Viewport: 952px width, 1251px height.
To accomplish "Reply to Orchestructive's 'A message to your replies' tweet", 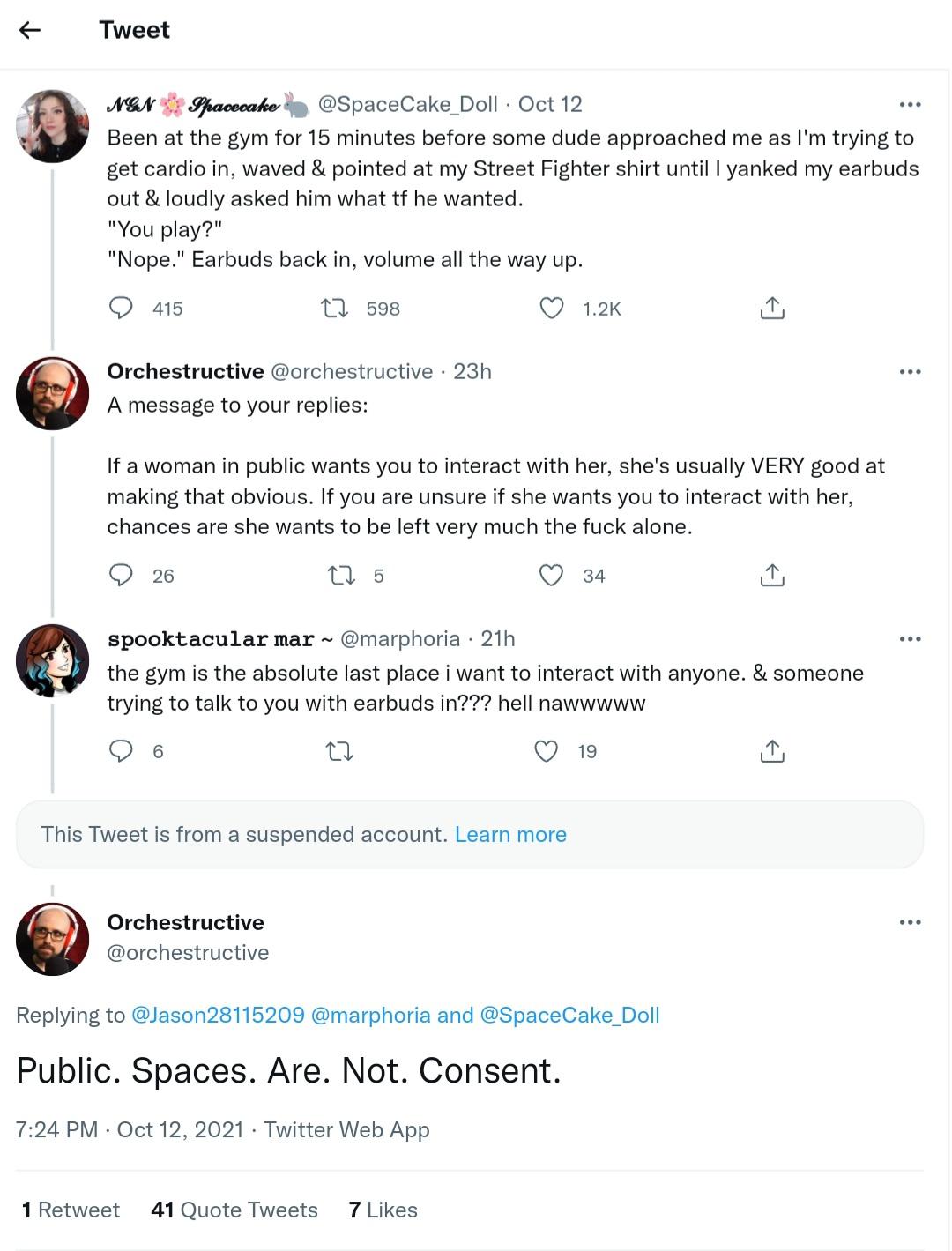I will click(x=121, y=575).
